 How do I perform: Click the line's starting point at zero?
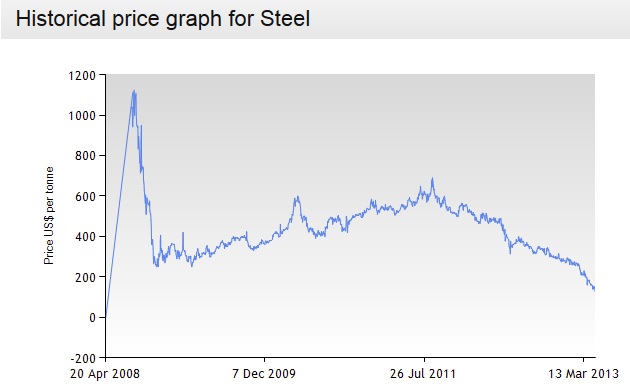pos(106,316)
